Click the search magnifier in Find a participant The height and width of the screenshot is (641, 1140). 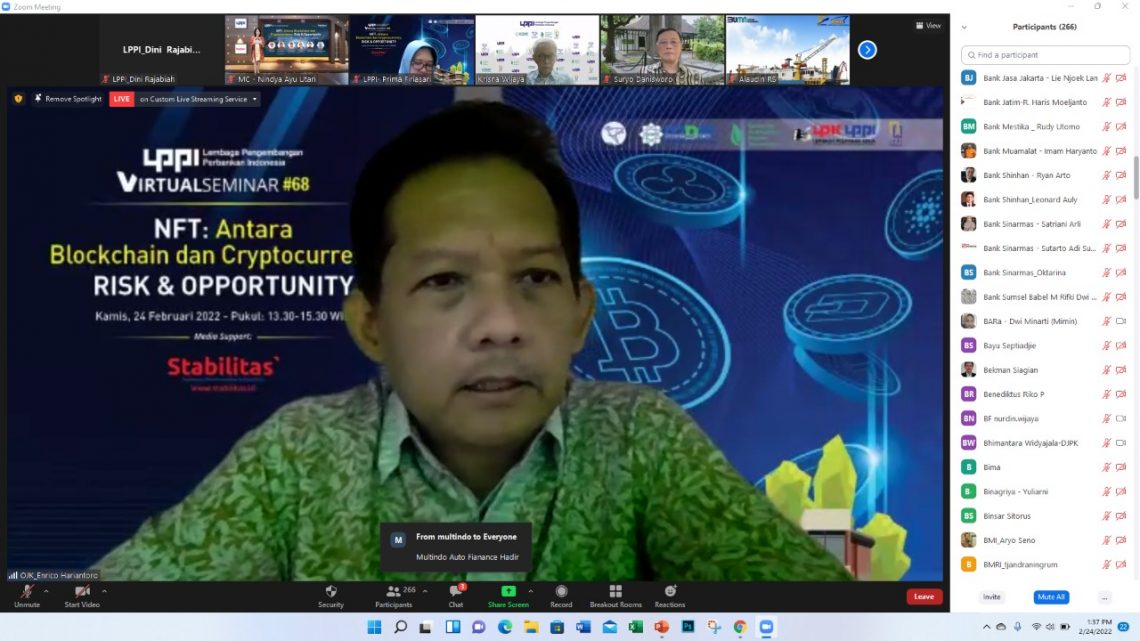972,55
